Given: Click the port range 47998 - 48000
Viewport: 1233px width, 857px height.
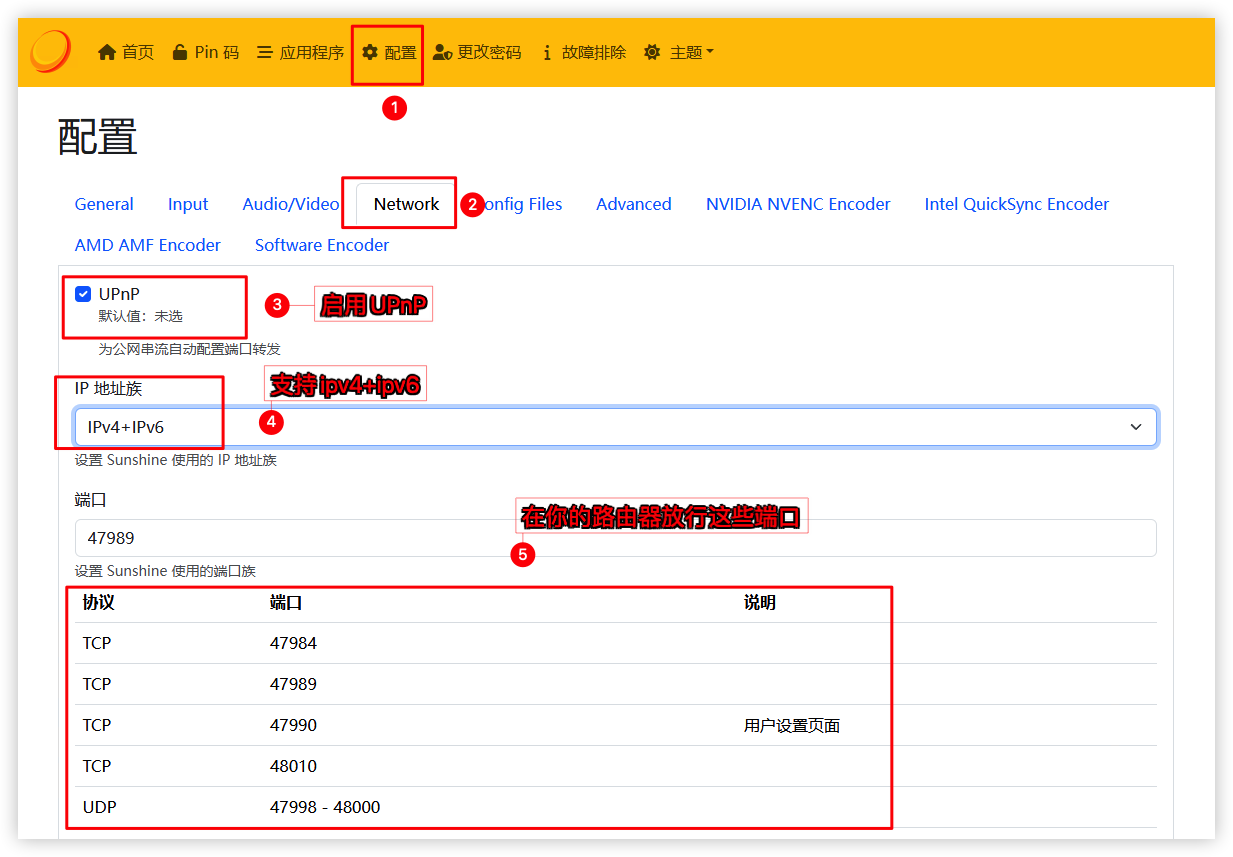Looking at the screenshot, I should 325,807.
